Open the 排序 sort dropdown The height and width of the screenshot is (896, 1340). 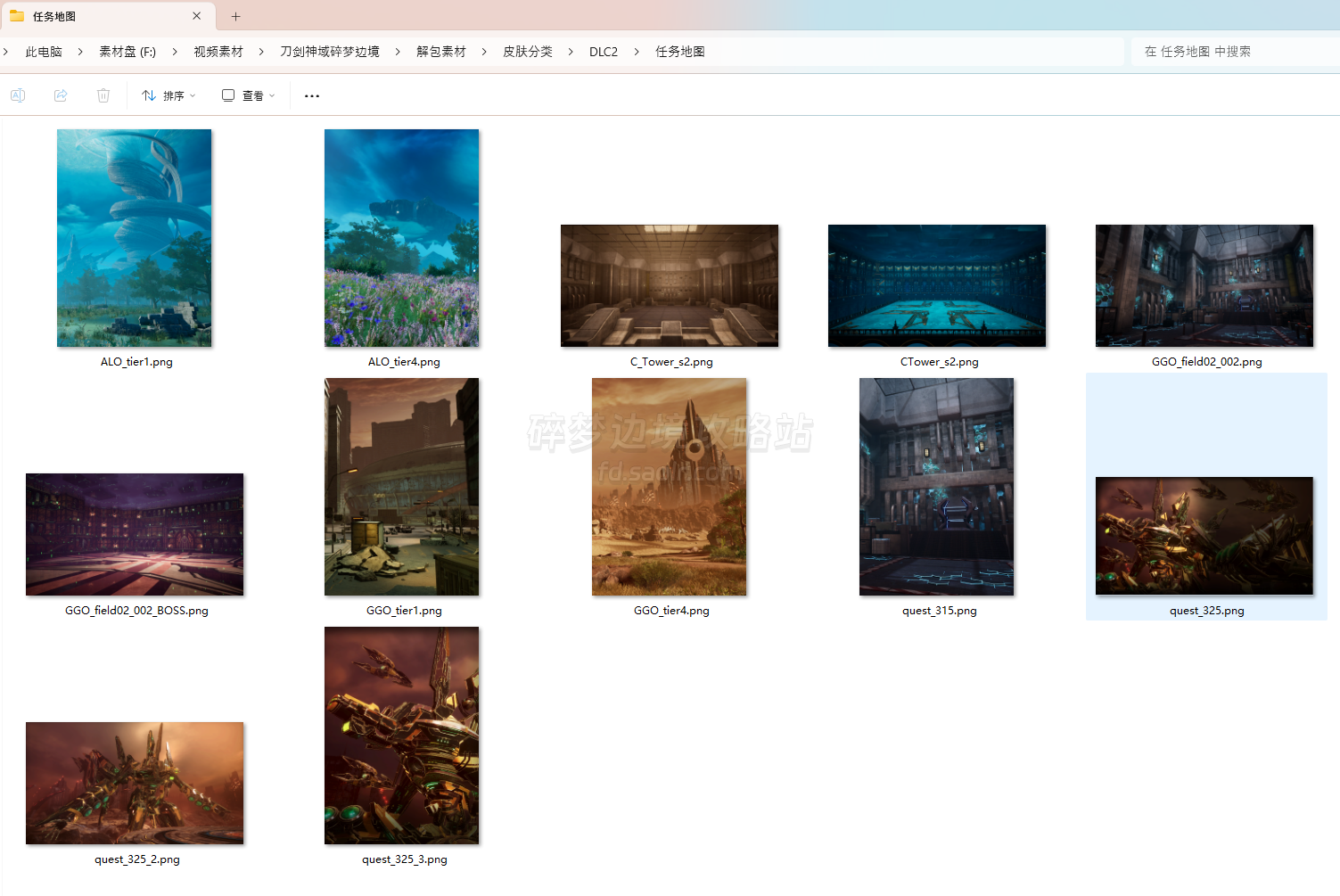(169, 95)
